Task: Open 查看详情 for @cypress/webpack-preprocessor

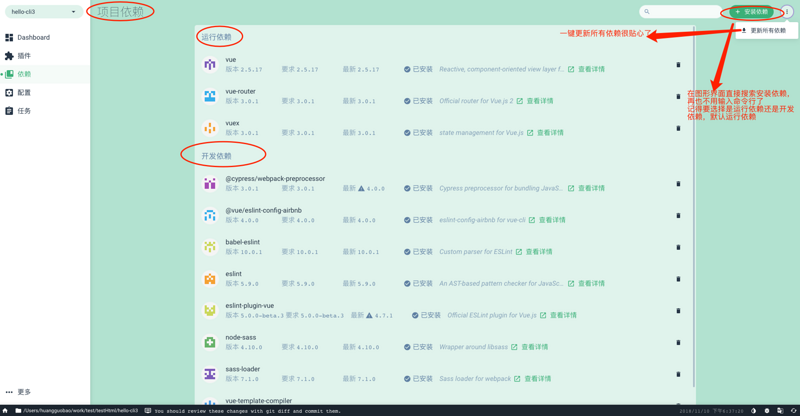Action: tap(586, 188)
